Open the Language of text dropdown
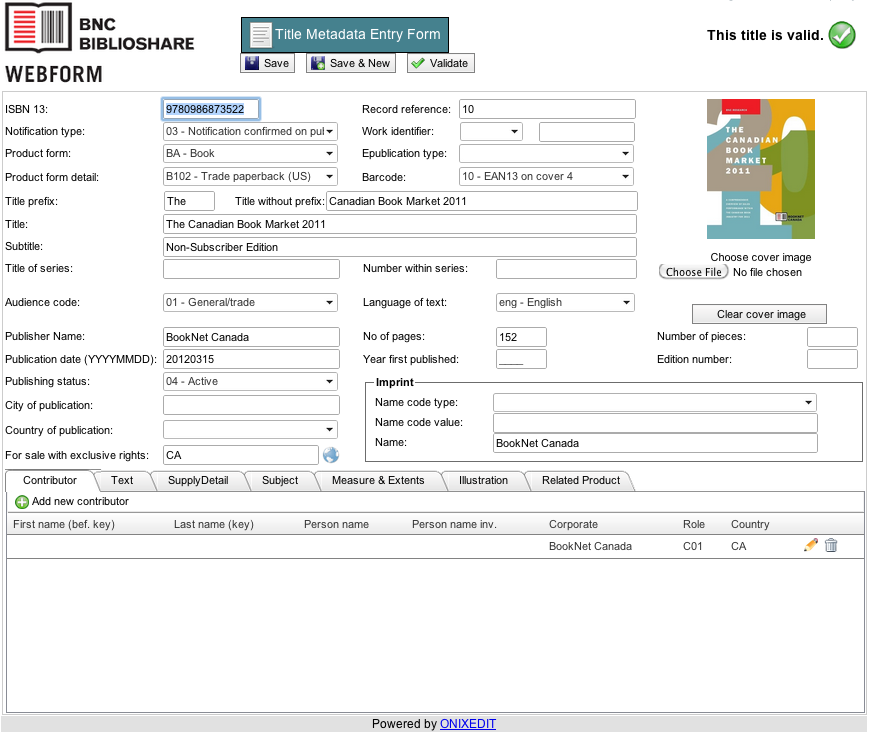This screenshot has height=738, width=871. coord(565,303)
